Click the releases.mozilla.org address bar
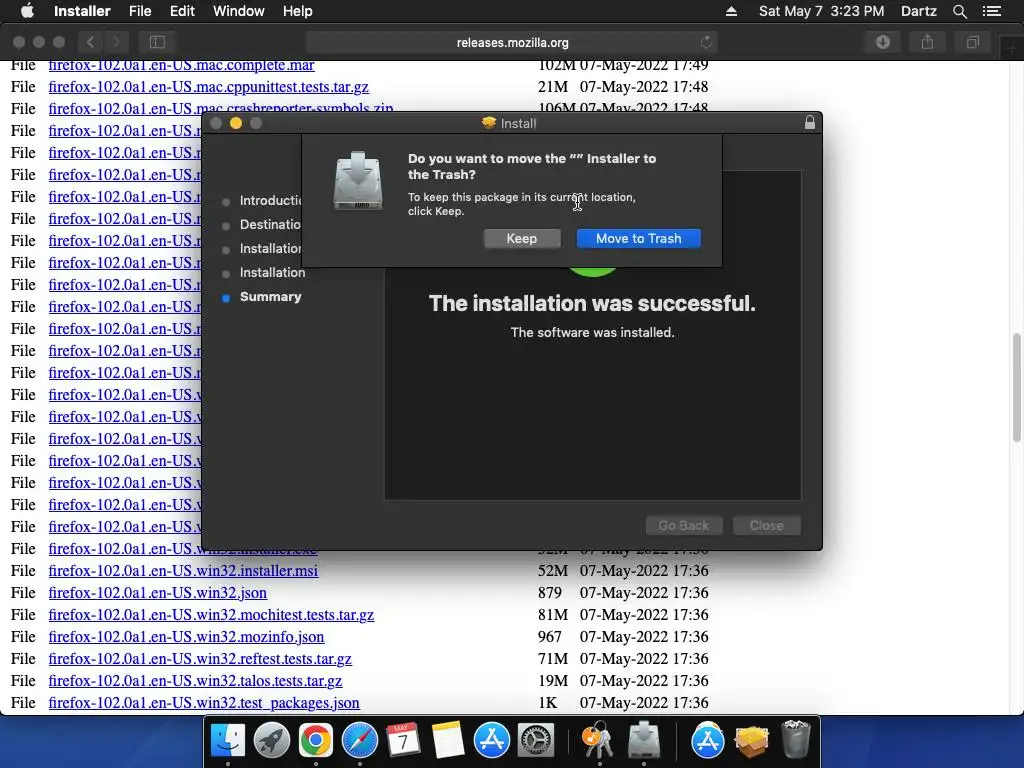 coord(512,42)
